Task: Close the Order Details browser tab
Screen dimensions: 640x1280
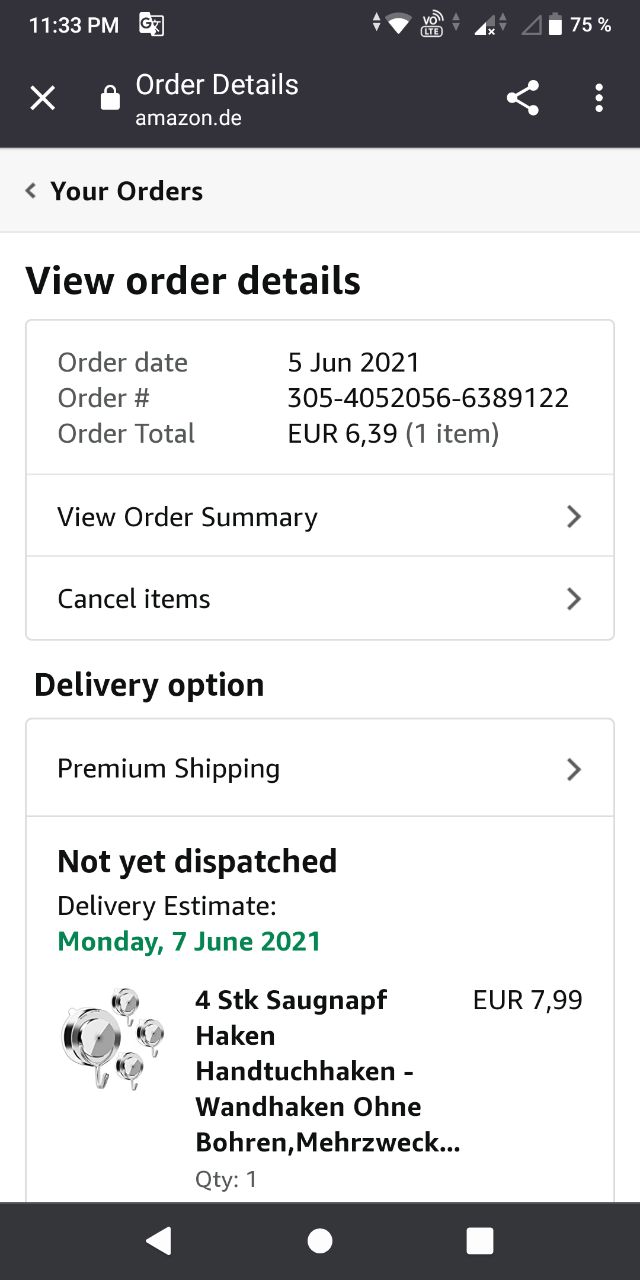Action: coord(42,98)
